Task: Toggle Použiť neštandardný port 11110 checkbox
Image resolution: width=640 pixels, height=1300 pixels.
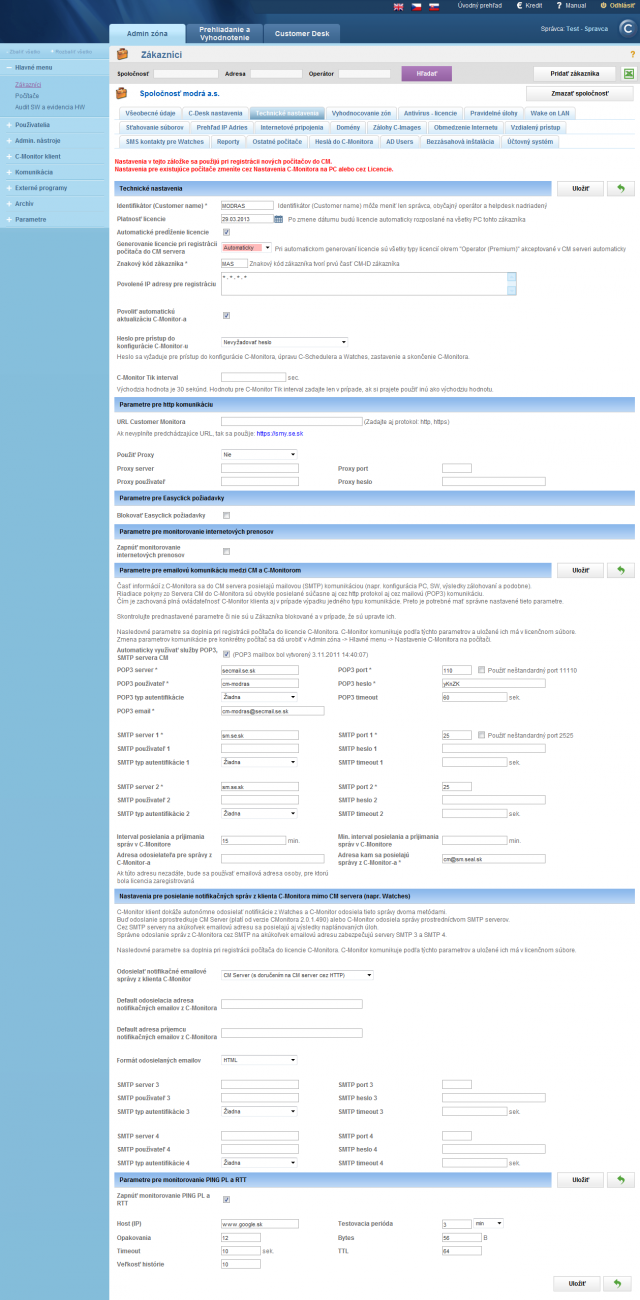Action: coord(482,669)
